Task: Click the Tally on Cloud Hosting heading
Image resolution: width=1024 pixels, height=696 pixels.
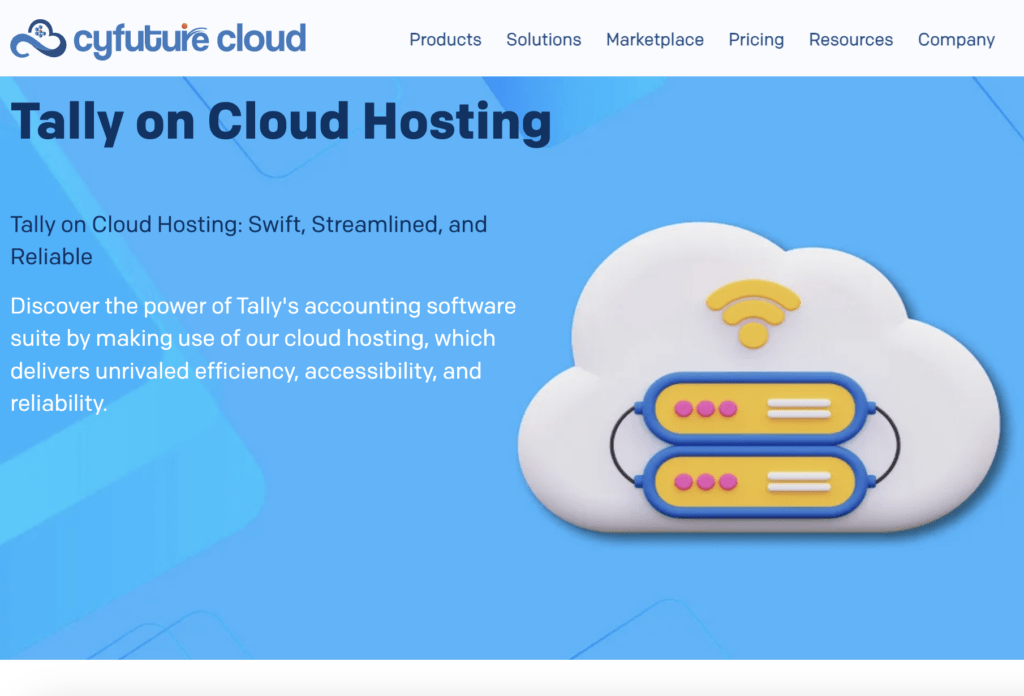Action: point(281,122)
